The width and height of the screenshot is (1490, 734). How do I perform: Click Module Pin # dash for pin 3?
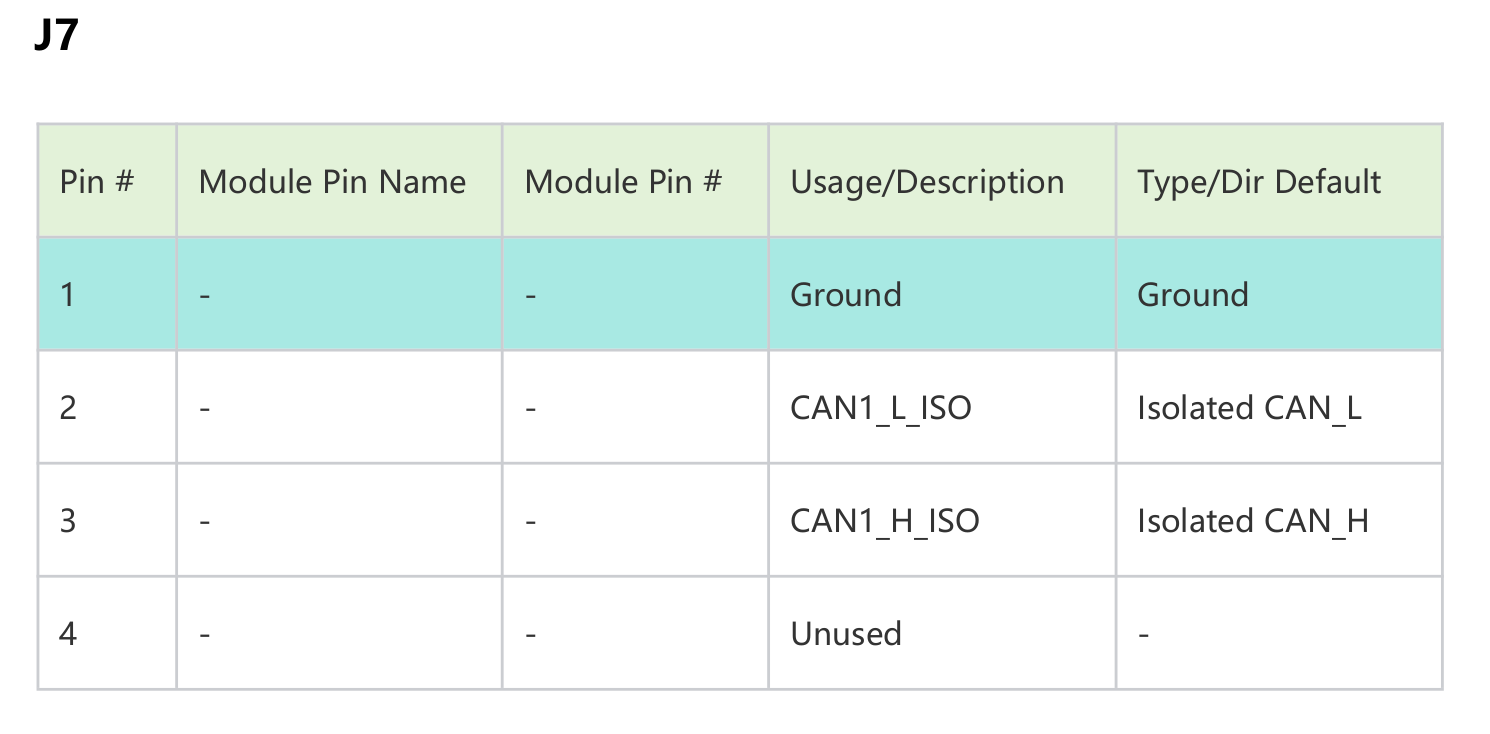530,521
